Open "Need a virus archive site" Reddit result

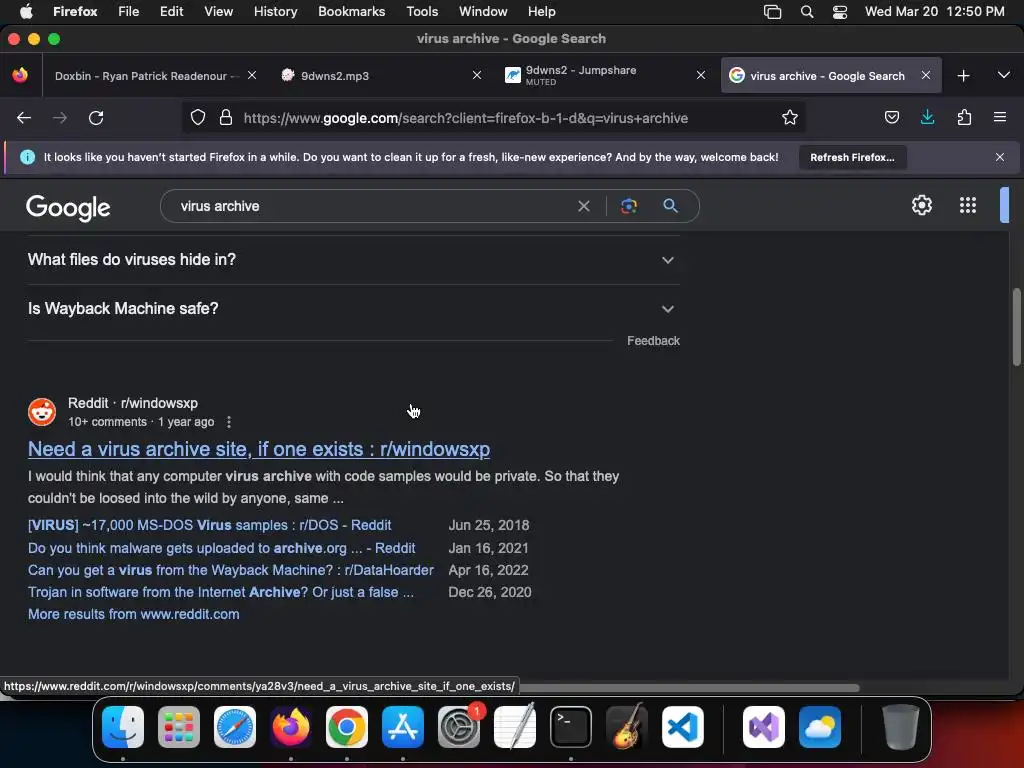[259, 449]
